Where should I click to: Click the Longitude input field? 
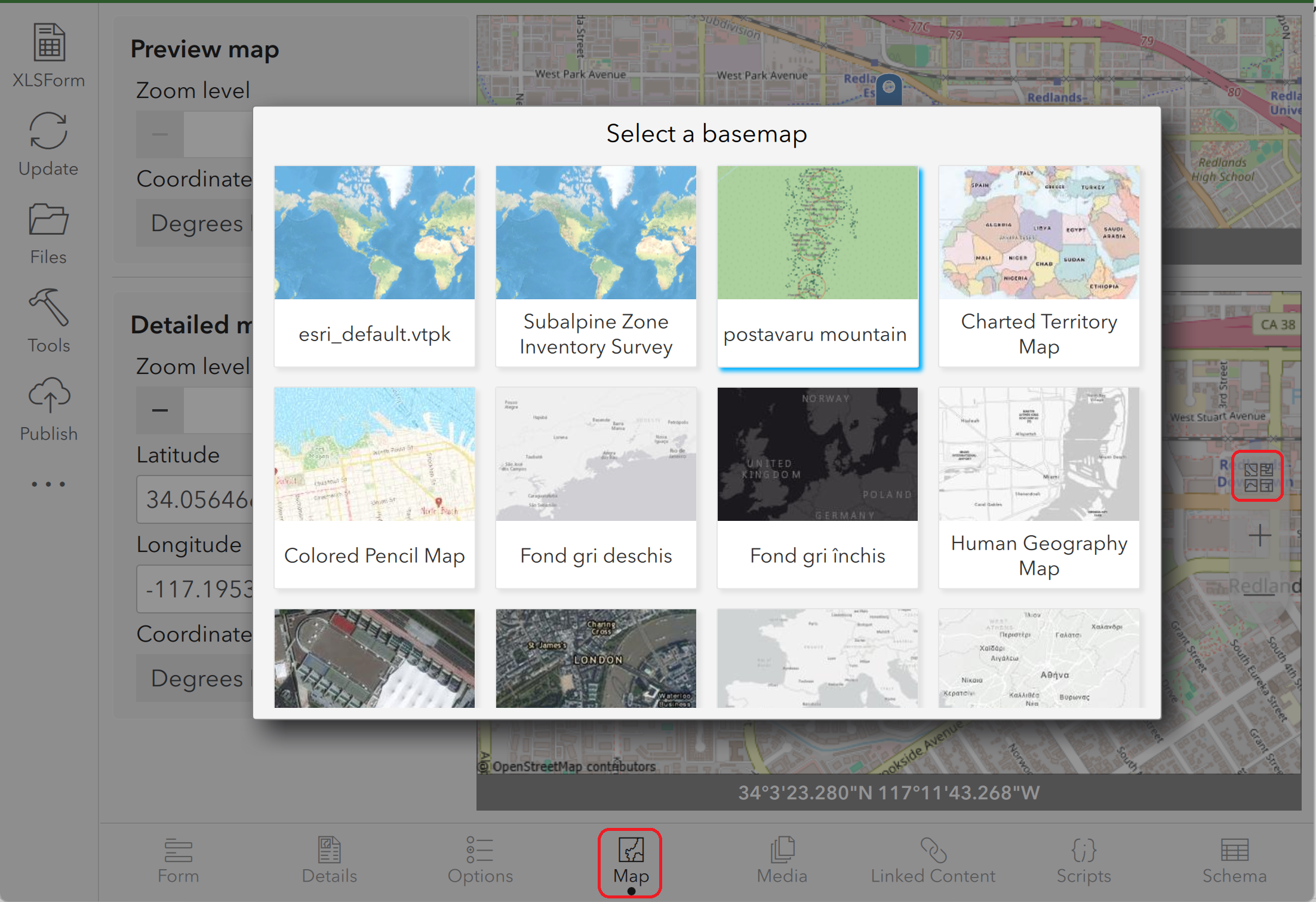(195, 589)
